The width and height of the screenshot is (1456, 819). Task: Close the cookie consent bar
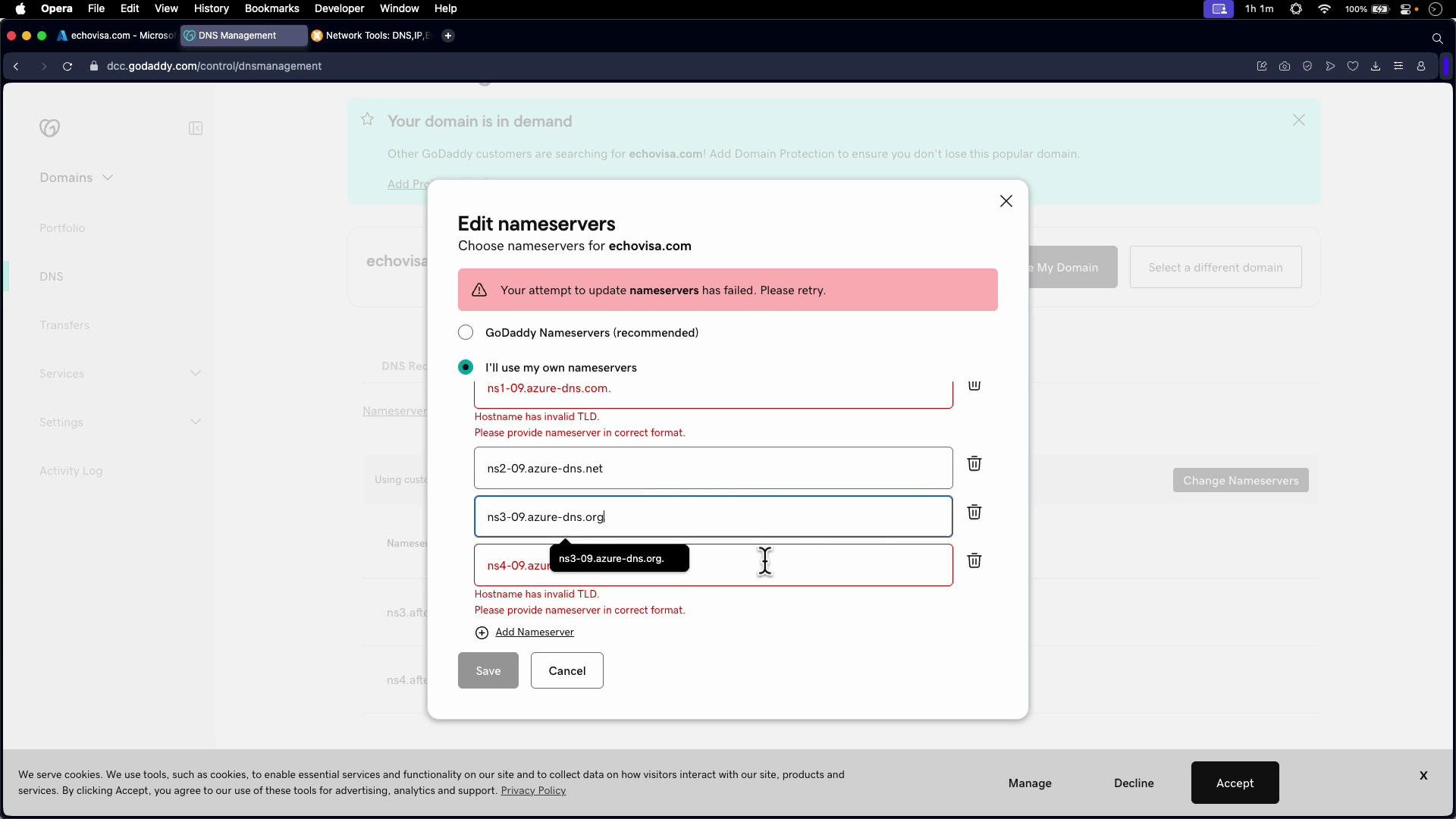pos(1423,775)
